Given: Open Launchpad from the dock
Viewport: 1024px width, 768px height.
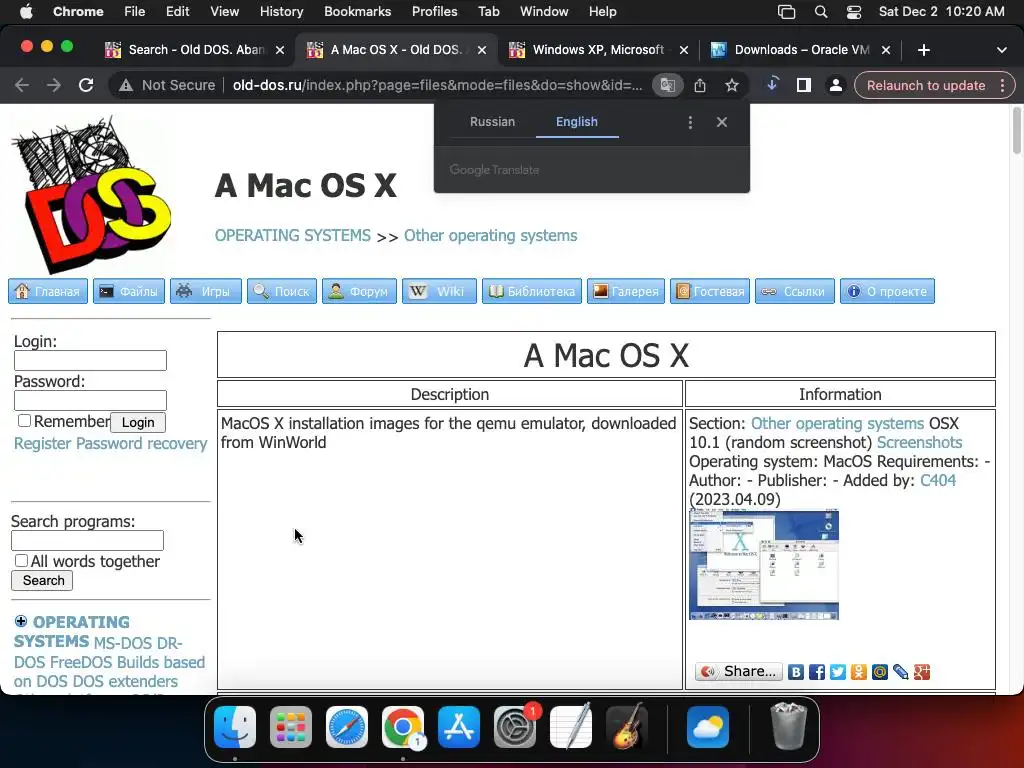Looking at the screenshot, I should click(291, 727).
